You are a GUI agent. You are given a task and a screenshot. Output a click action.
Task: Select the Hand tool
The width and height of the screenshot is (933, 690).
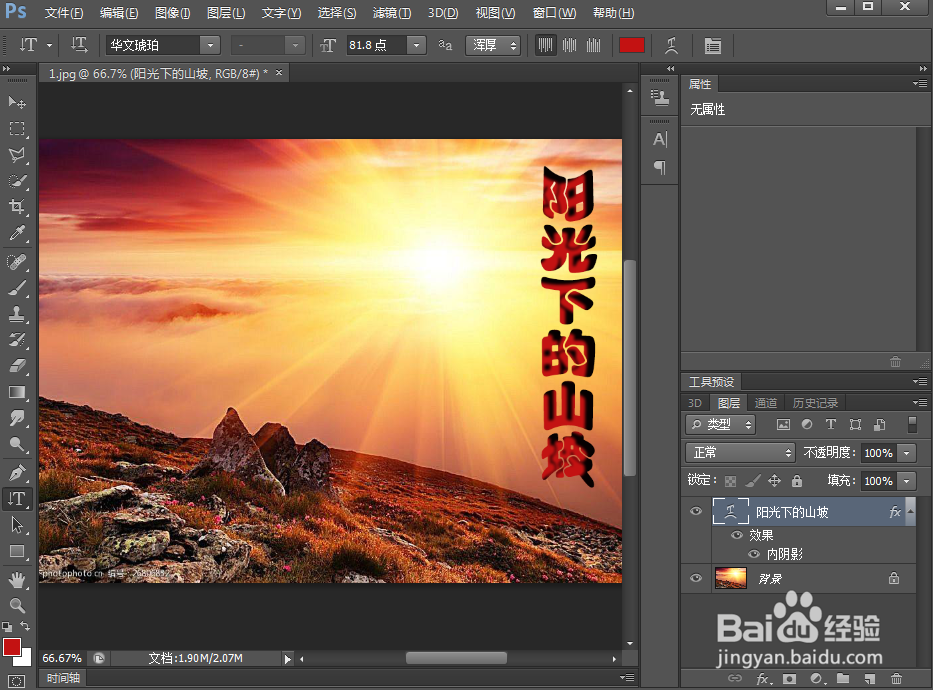16,578
